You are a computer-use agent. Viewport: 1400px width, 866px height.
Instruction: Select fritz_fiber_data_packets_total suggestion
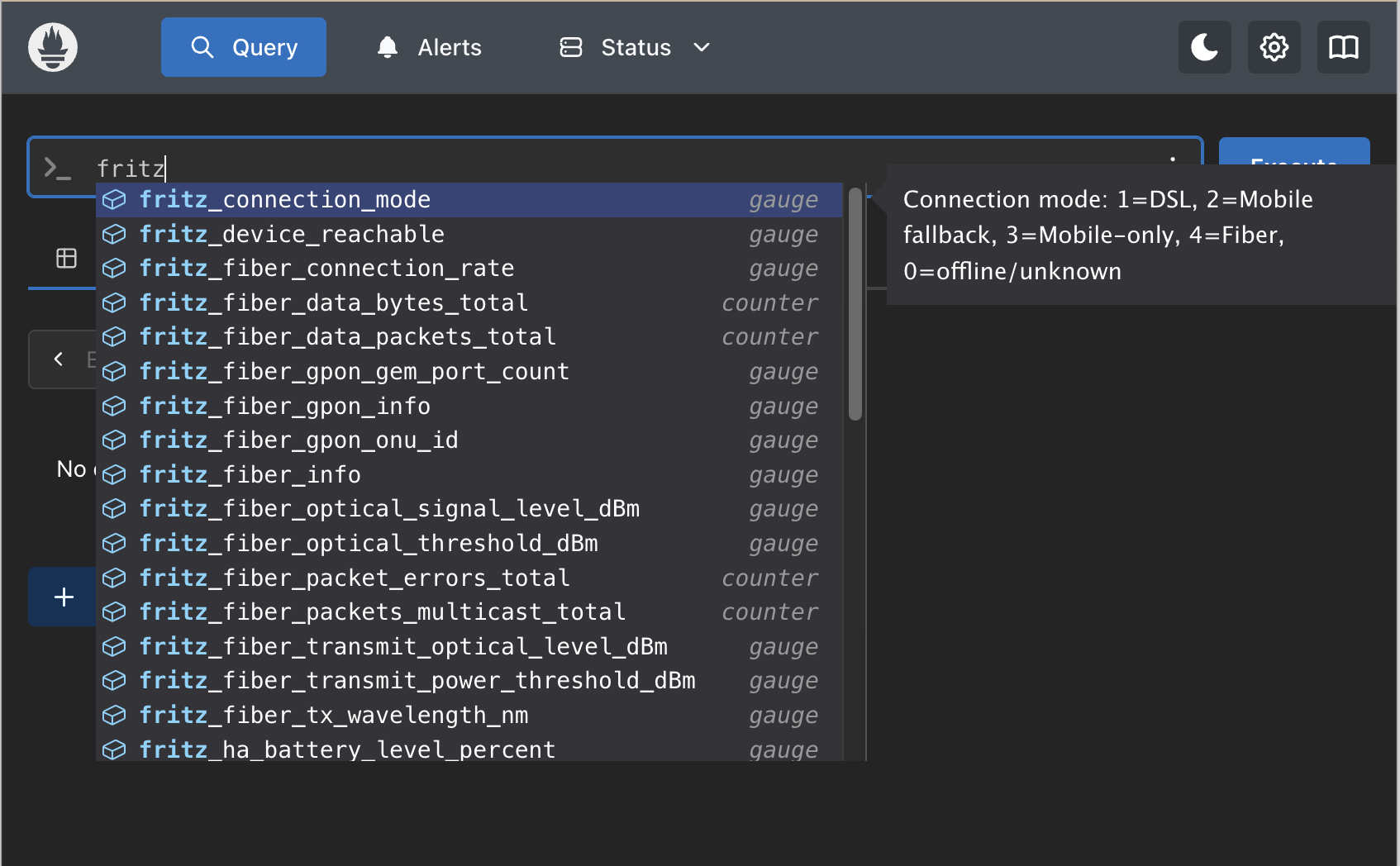click(x=469, y=337)
